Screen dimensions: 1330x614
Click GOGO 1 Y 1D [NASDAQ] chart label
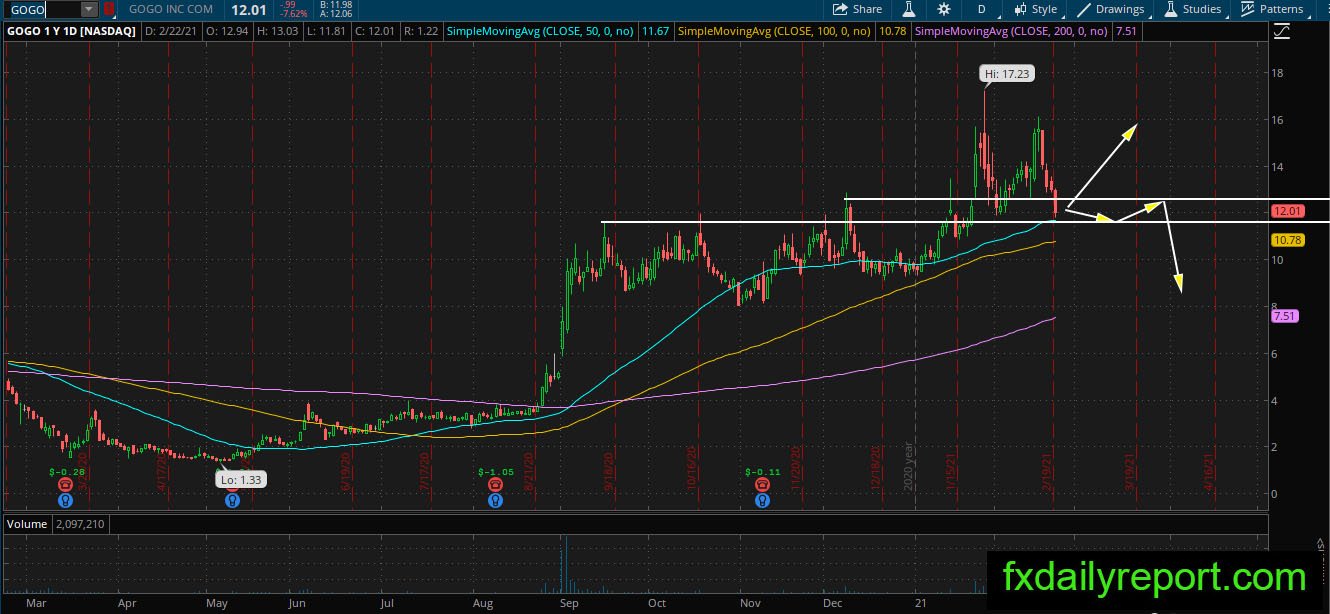pos(72,32)
